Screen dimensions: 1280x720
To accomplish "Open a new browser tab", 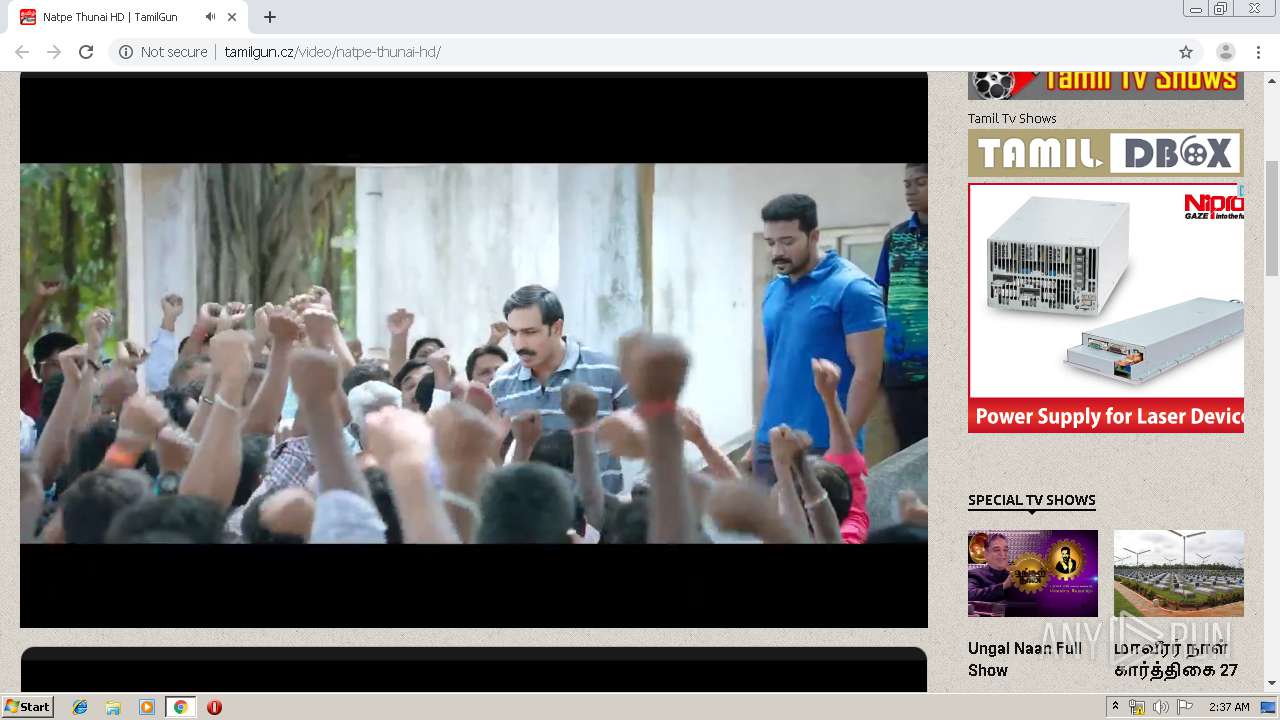I will (x=270, y=17).
